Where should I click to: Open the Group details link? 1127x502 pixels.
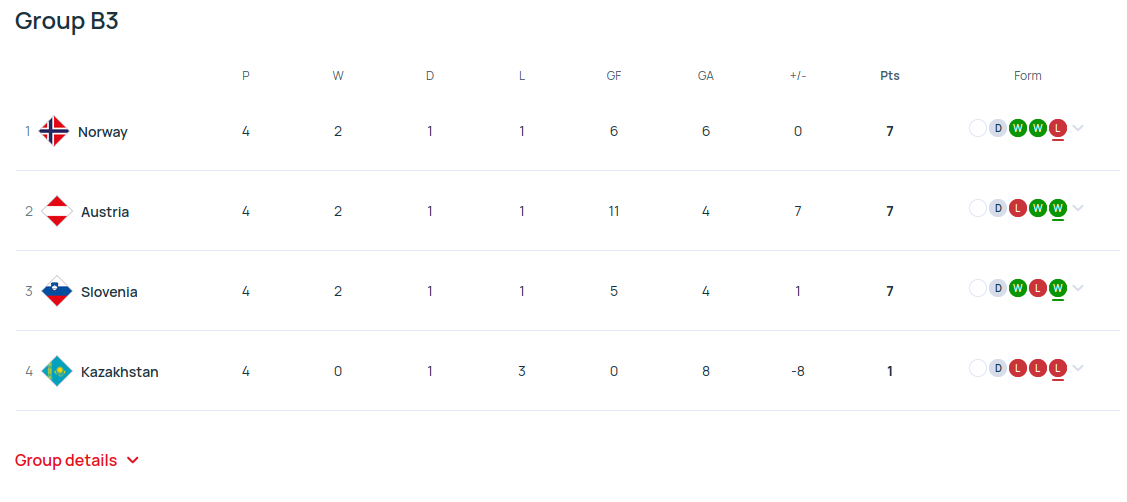coord(77,460)
